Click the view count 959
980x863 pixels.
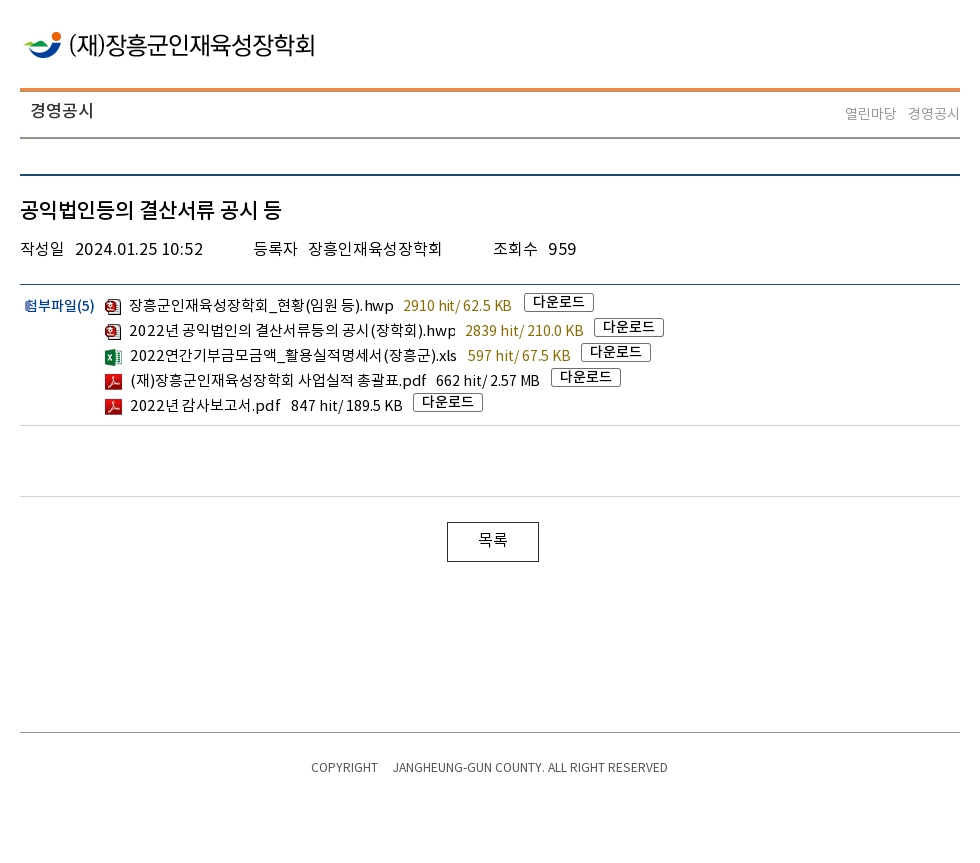(562, 249)
